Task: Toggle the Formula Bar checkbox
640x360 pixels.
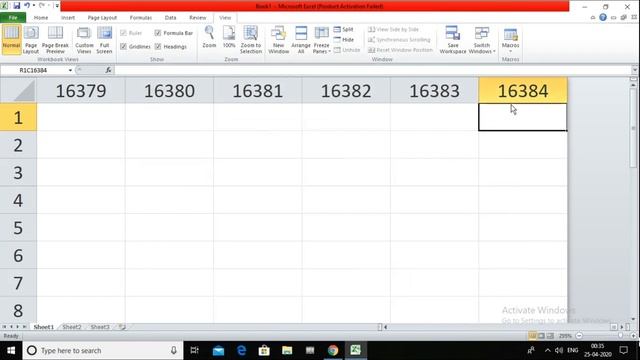Action: click(158, 33)
